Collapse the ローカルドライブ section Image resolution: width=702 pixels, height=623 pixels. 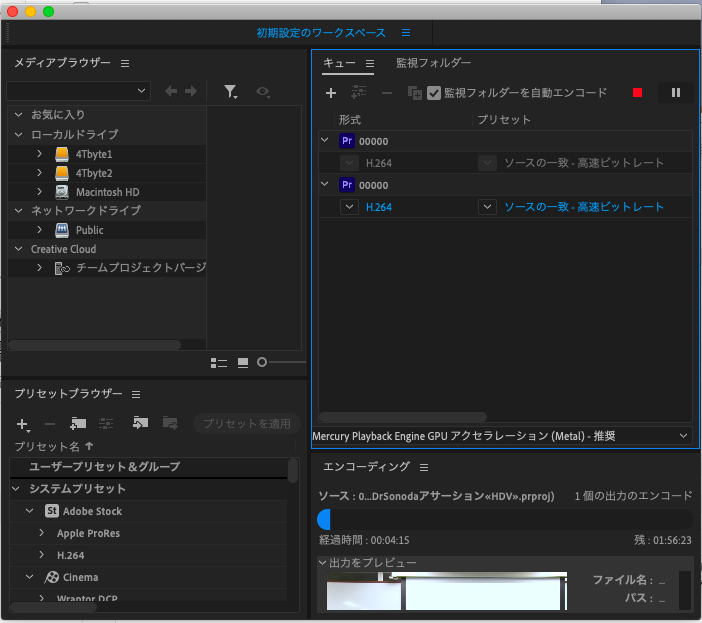tap(18, 134)
